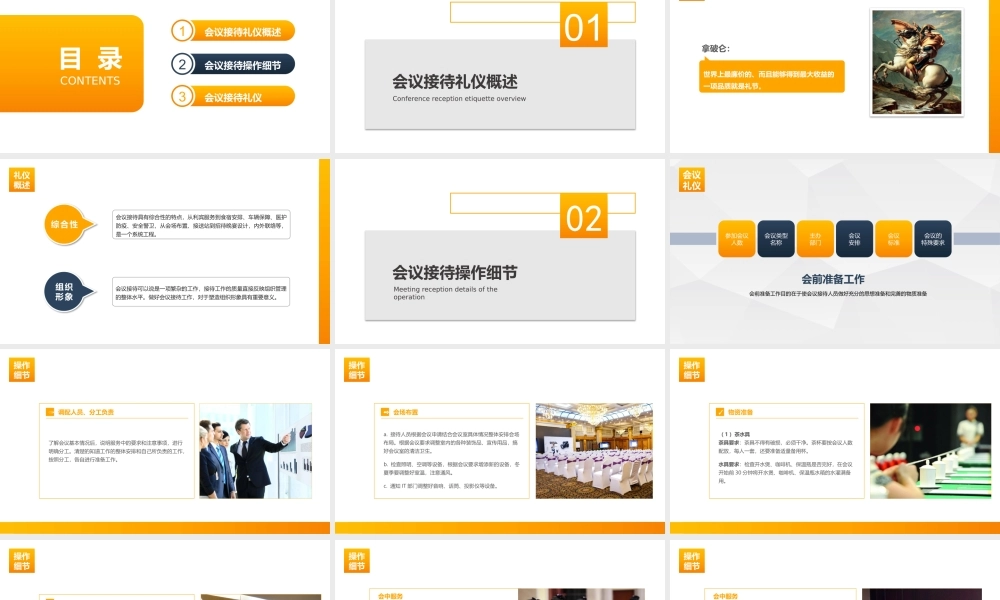Click 操作细节 tag on the 会场布置 slide
Viewport: 1000px width, 600px height.
[357, 370]
